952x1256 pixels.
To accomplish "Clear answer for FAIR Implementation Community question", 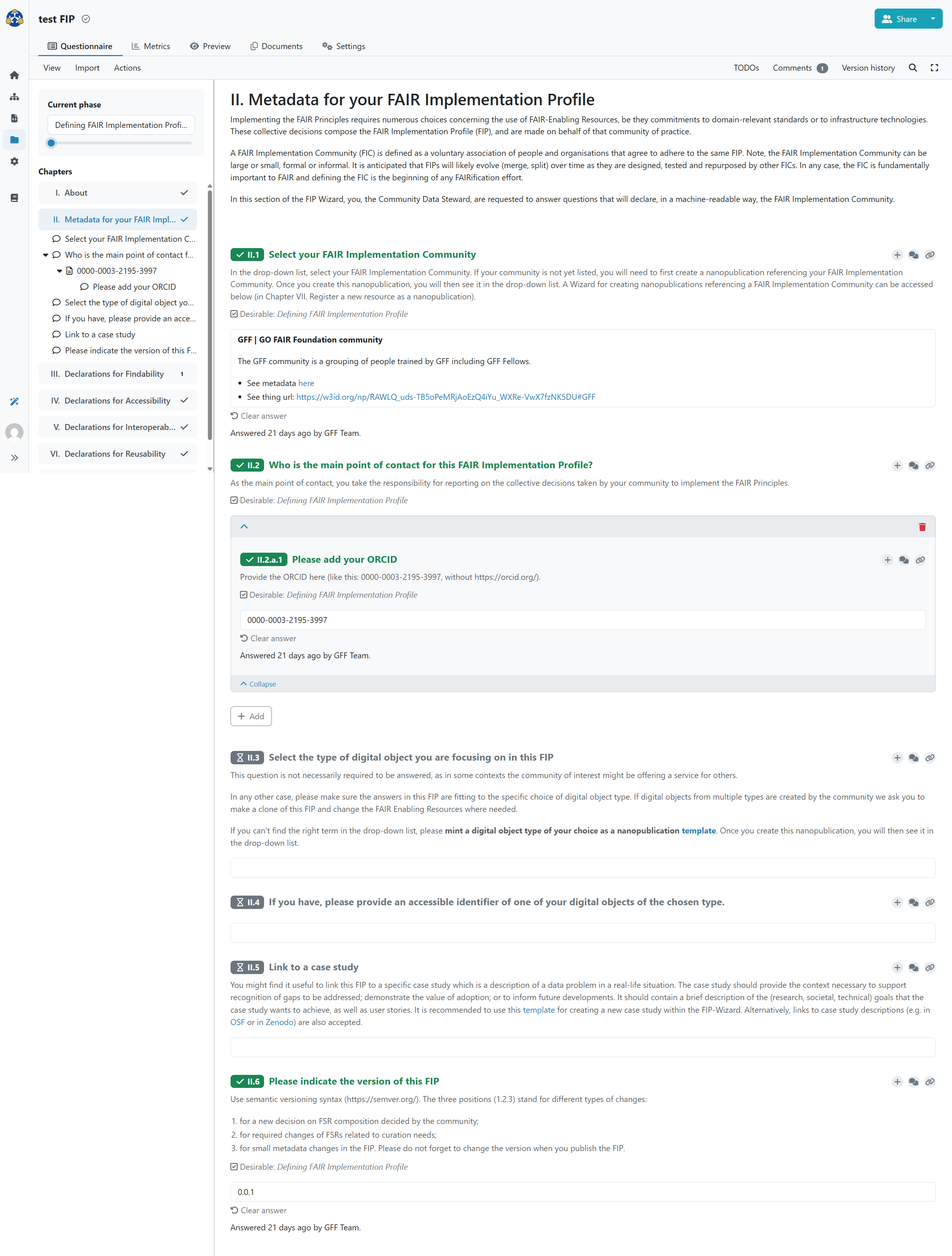I will [258, 416].
